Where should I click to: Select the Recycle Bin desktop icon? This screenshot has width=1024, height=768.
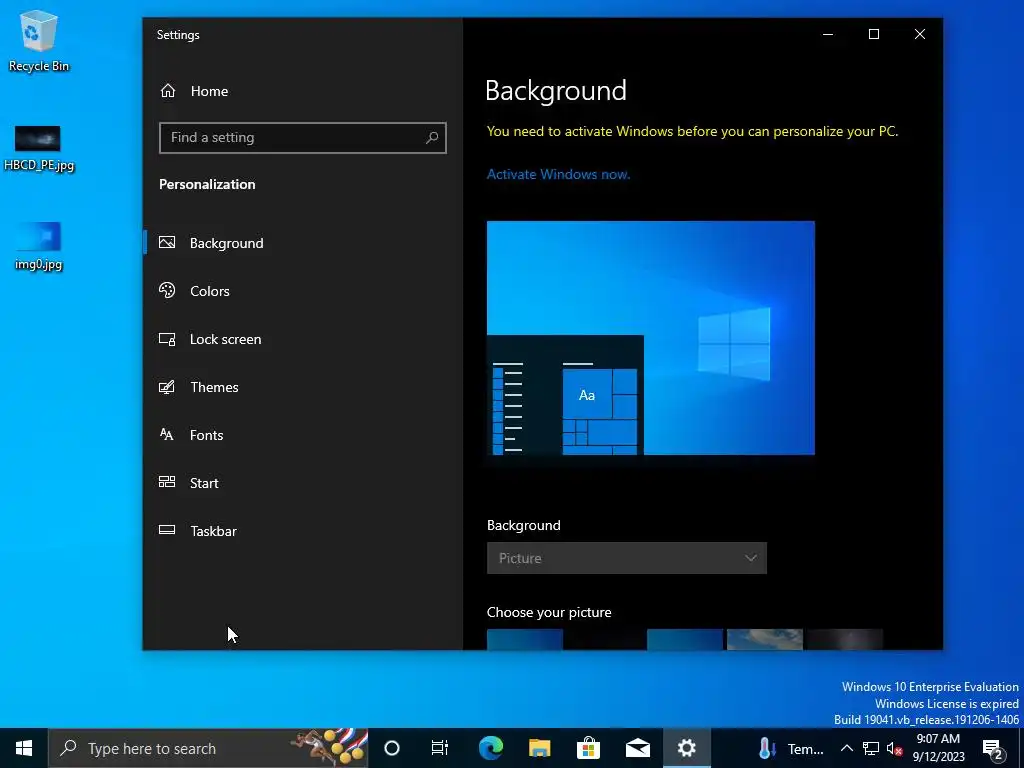[x=39, y=41]
